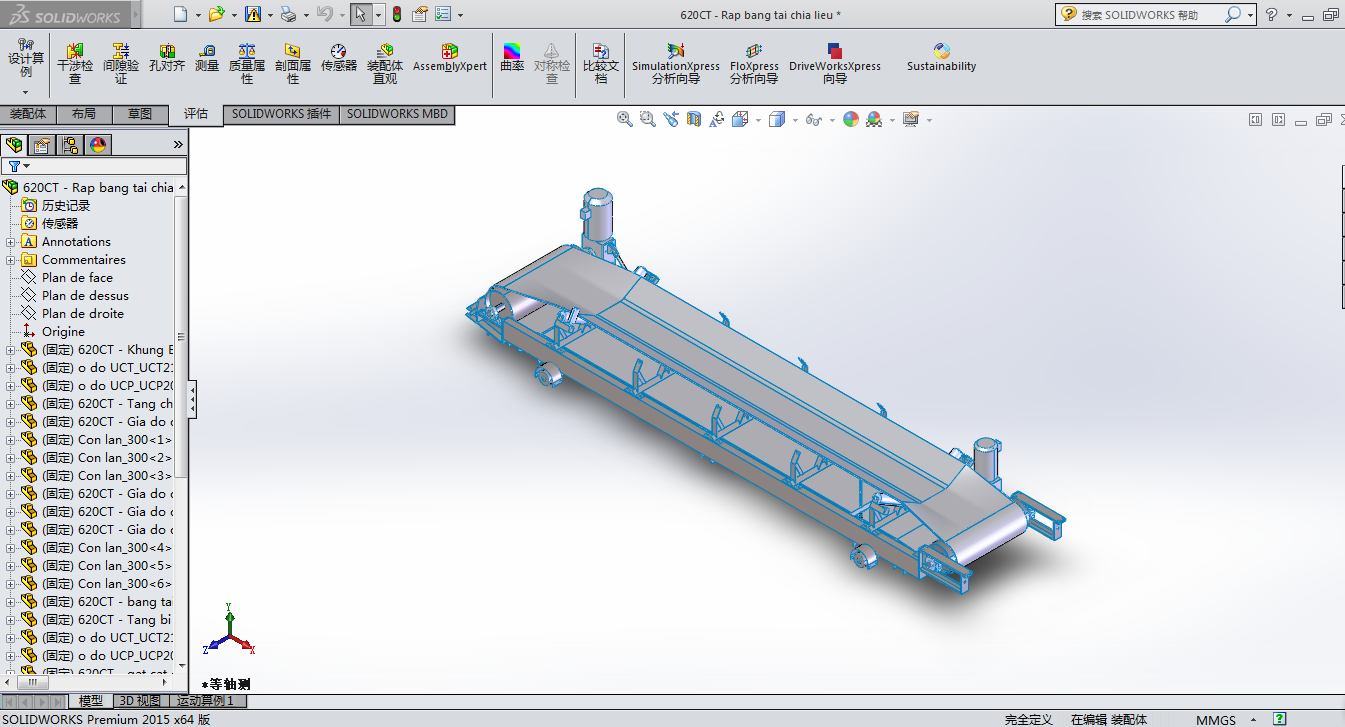
Task: Open the Sustainability tool
Action: pos(941,58)
